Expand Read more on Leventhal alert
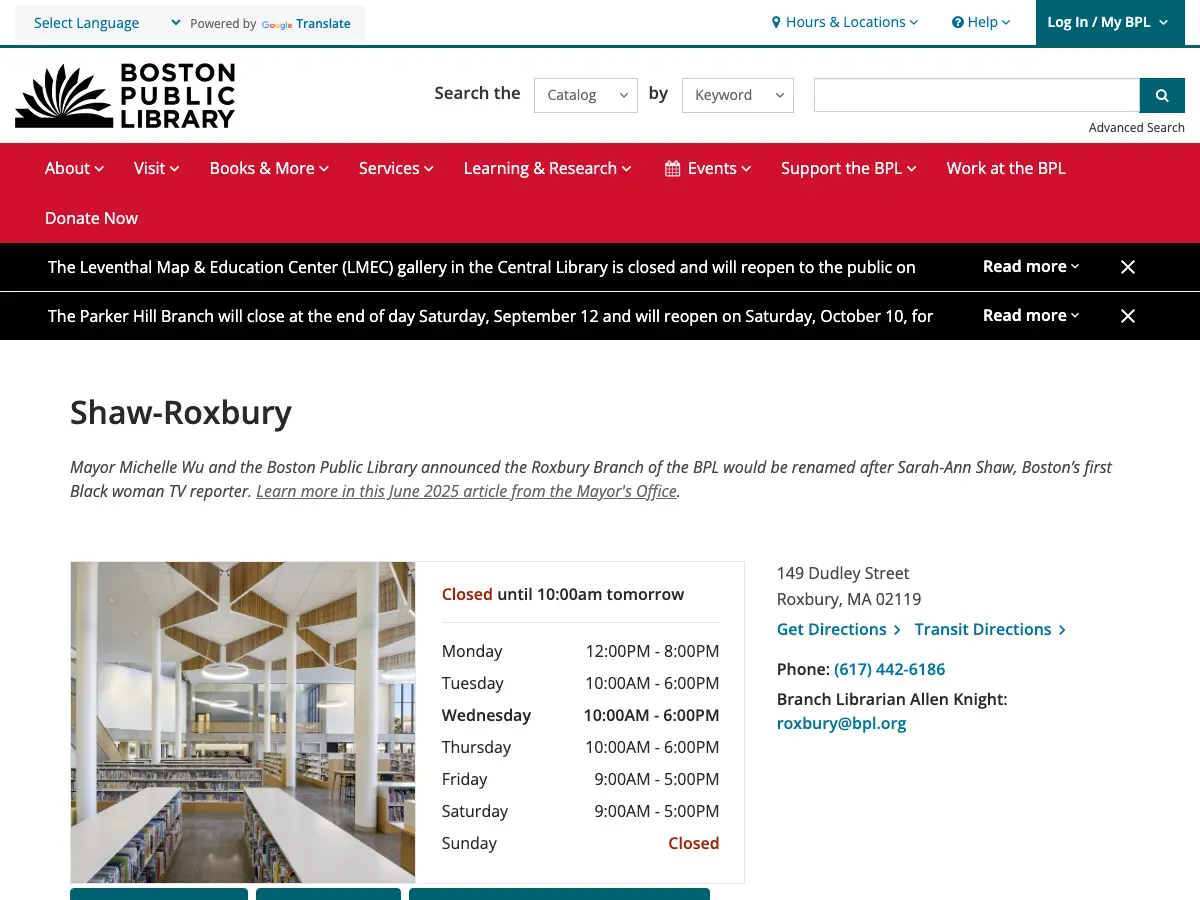The width and height of the screenshot is (1200, 900). tap(1031, 266)
